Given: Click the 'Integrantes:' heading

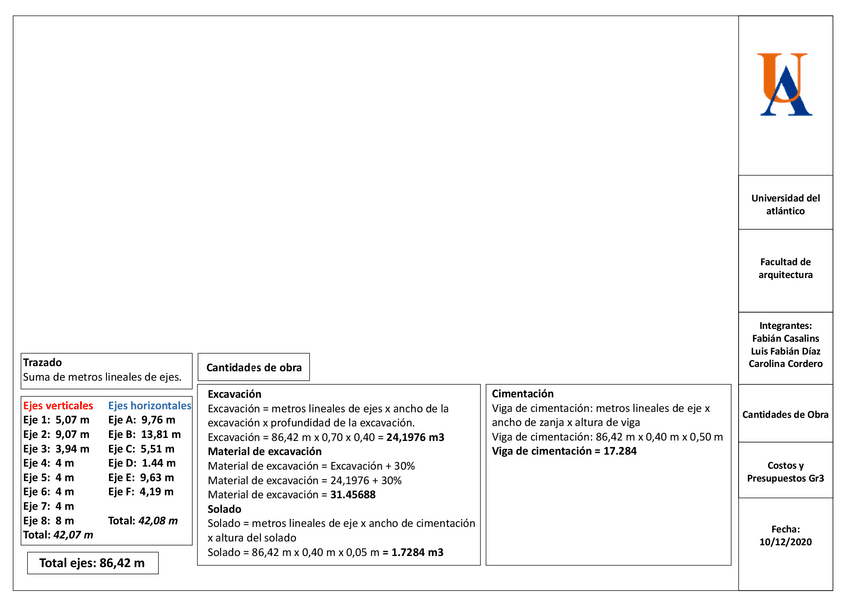Looking at the screenshot, I should (x=785, y=325).
